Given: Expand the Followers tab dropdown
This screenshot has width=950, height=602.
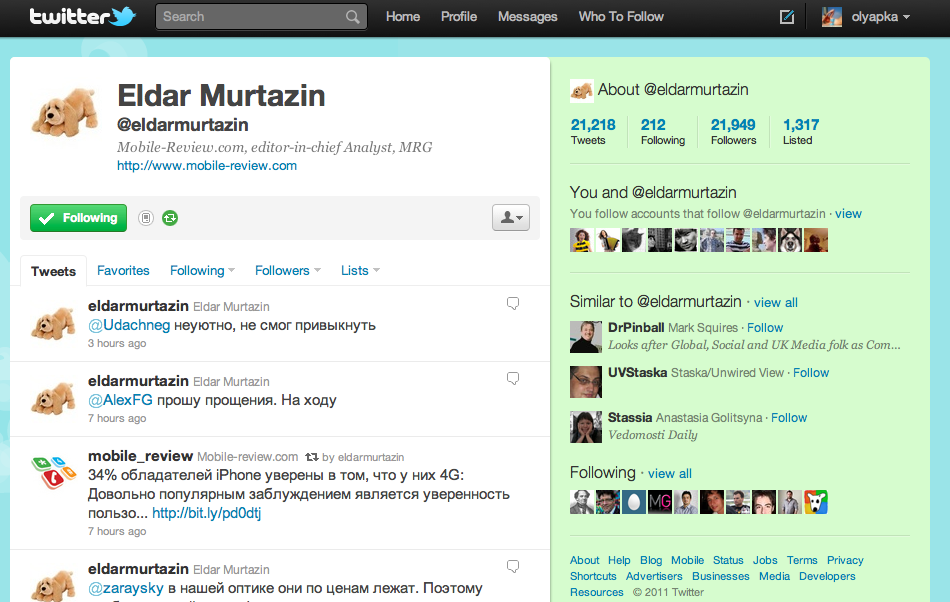Looking at the screenshot, I should (x=317, y=271).
